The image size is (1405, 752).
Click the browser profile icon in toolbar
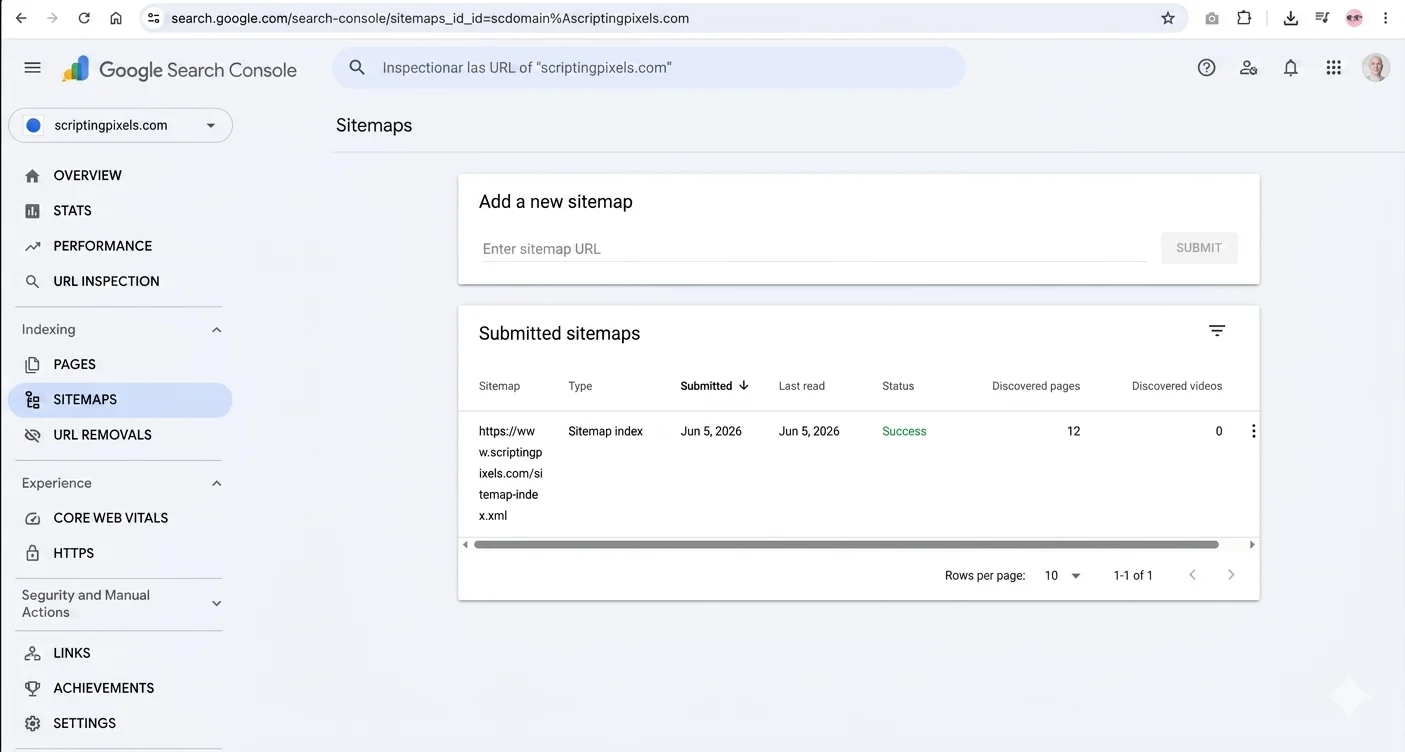[1354, 18]
